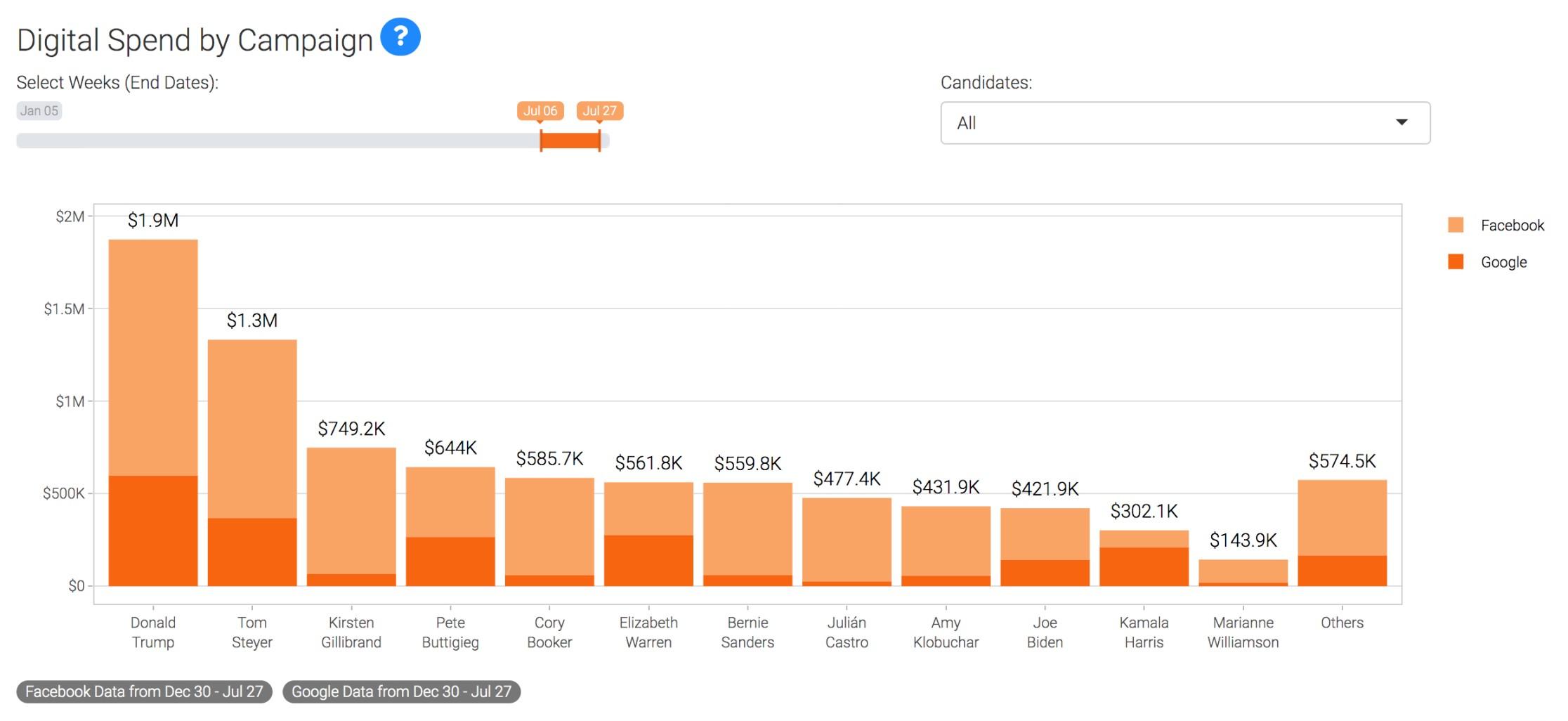Click Kirsten Gillibrand's Facebook bar segment

click(x=351, y=510)
